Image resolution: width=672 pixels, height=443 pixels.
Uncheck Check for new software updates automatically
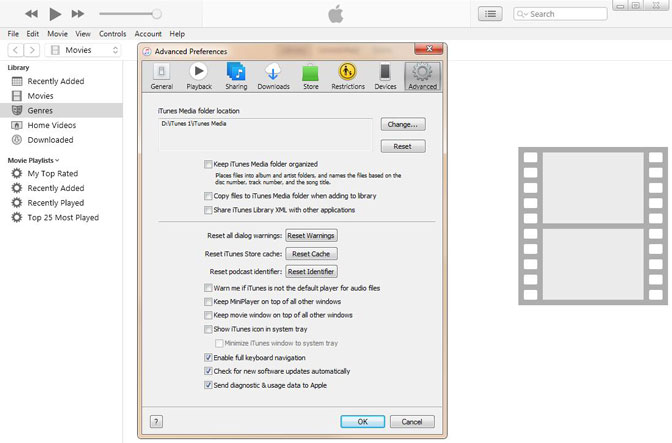[208, 371]
